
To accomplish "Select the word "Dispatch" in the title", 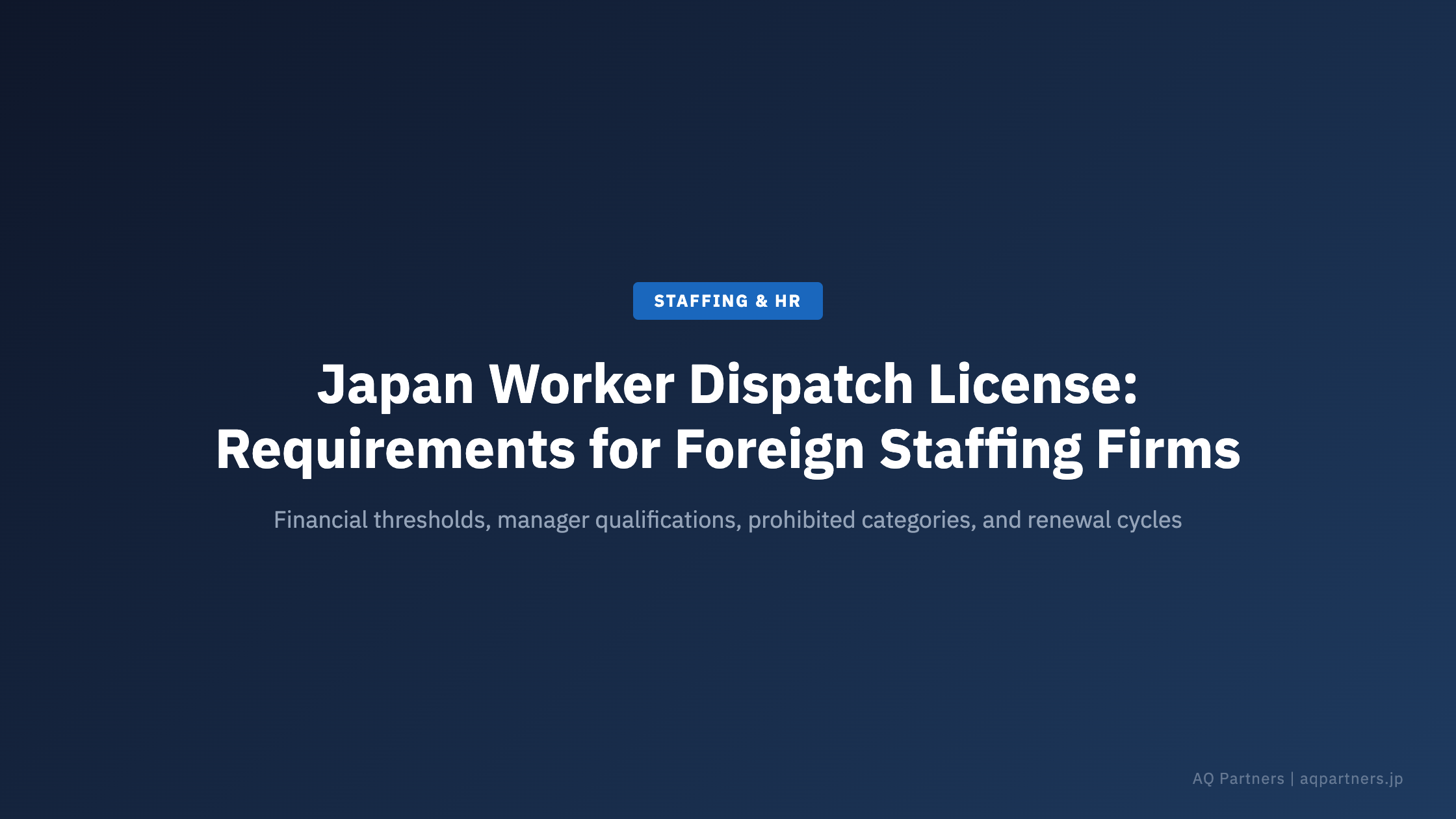I will click(801, 385).
